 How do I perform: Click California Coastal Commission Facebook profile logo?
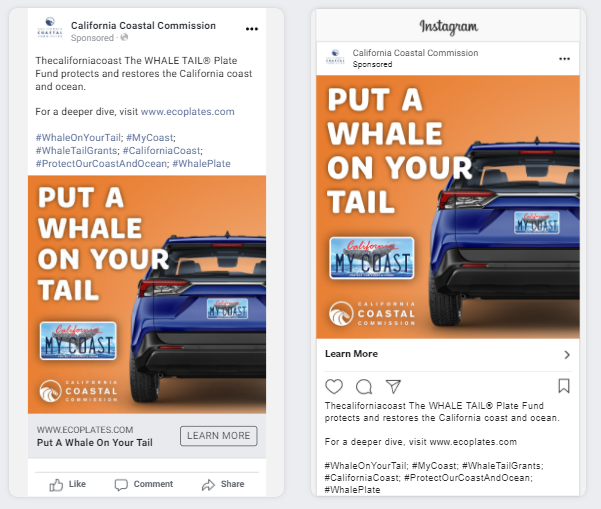point(50,28)
